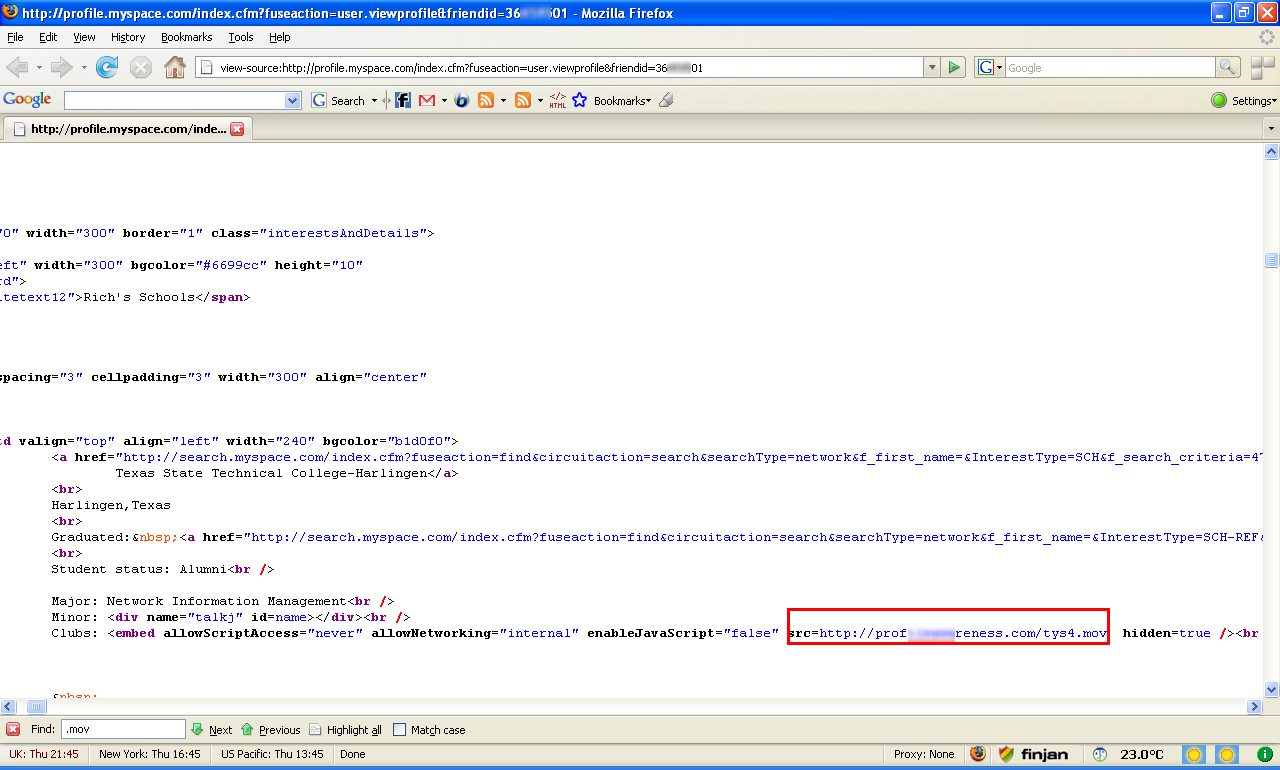Expand the Google Search button dropdown arrow

[x=374, y=101]
